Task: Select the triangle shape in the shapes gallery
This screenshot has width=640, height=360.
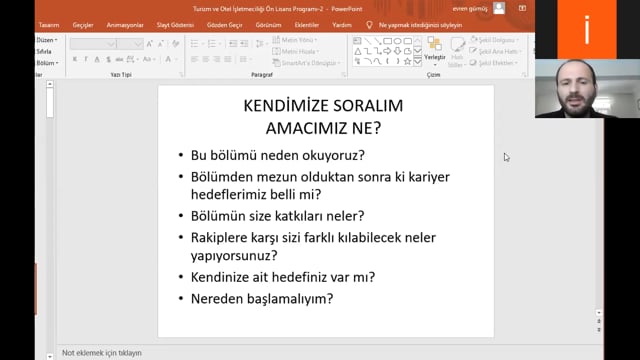Action: [358, 51]
